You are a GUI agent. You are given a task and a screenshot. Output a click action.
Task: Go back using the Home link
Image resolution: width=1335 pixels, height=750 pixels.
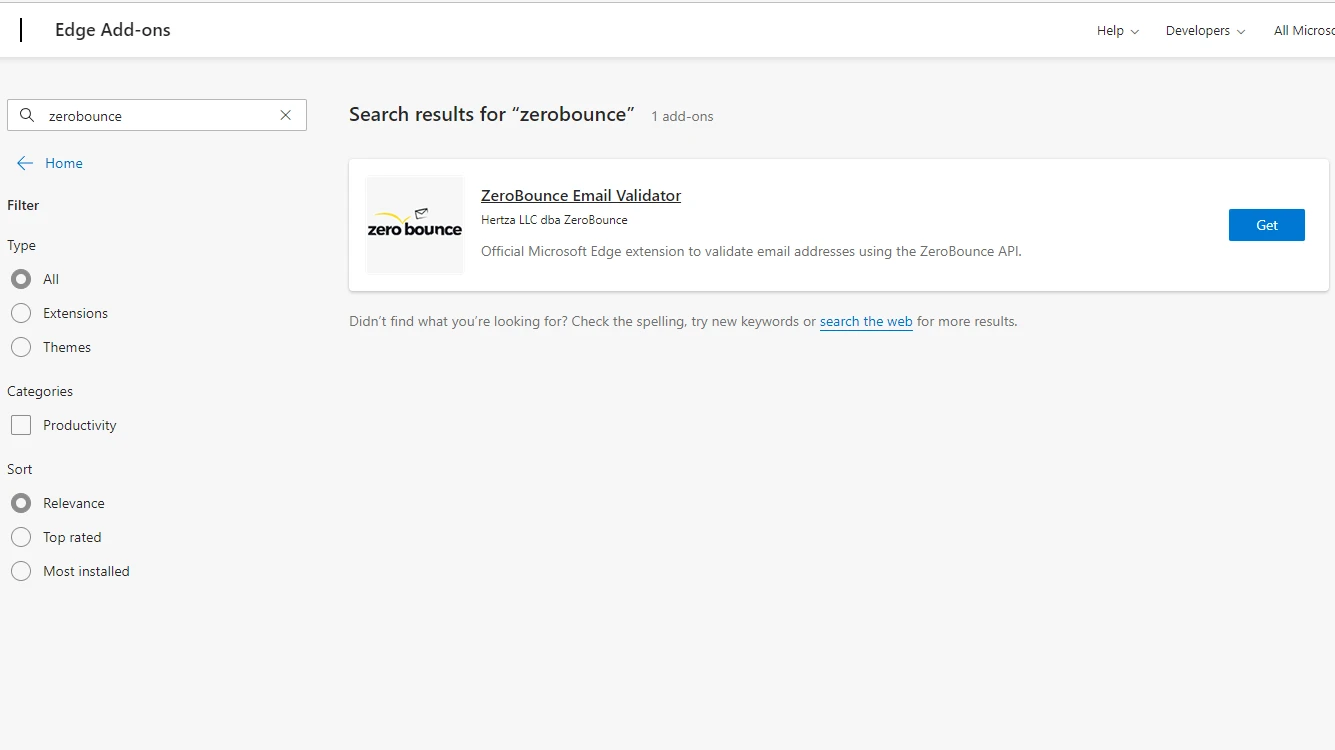point(63,163)
